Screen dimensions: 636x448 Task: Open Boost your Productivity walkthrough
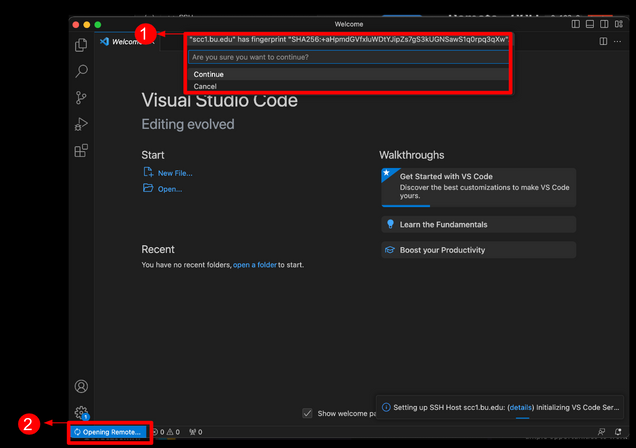479,250
